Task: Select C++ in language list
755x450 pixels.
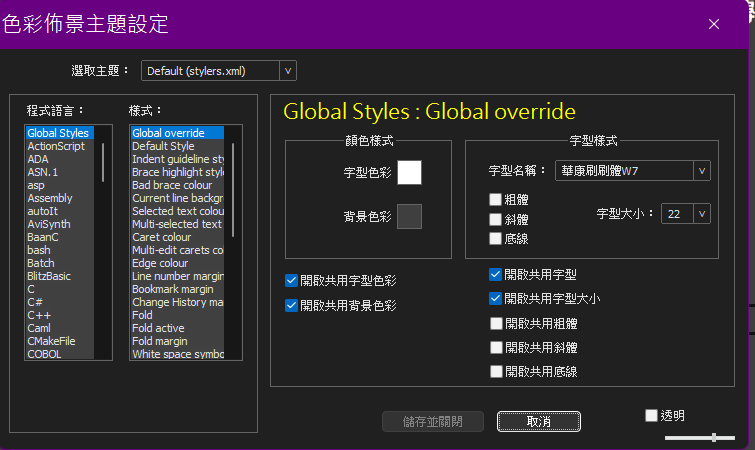Action: 60,315
